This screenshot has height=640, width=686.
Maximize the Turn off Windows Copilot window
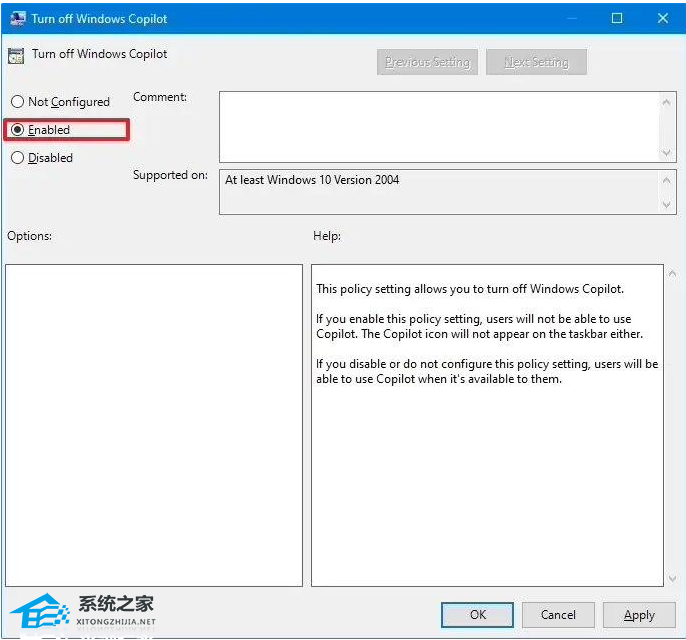[617, 18]
